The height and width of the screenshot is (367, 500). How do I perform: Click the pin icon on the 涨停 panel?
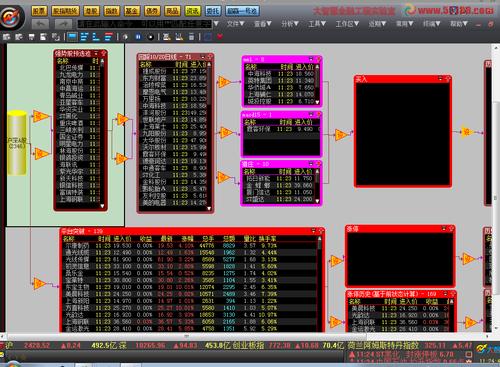click(451, 229)
